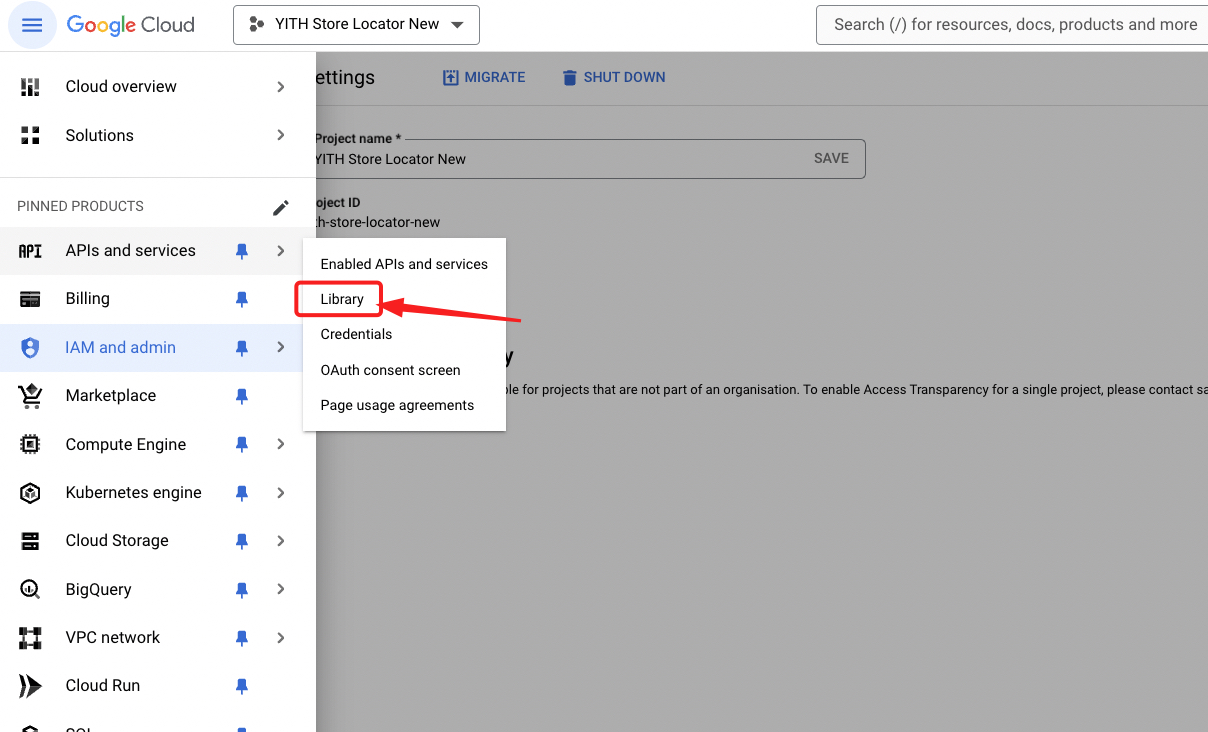Click the Cloud Run icon
This screenshot has height=732, width=1208.
(30, 686)
